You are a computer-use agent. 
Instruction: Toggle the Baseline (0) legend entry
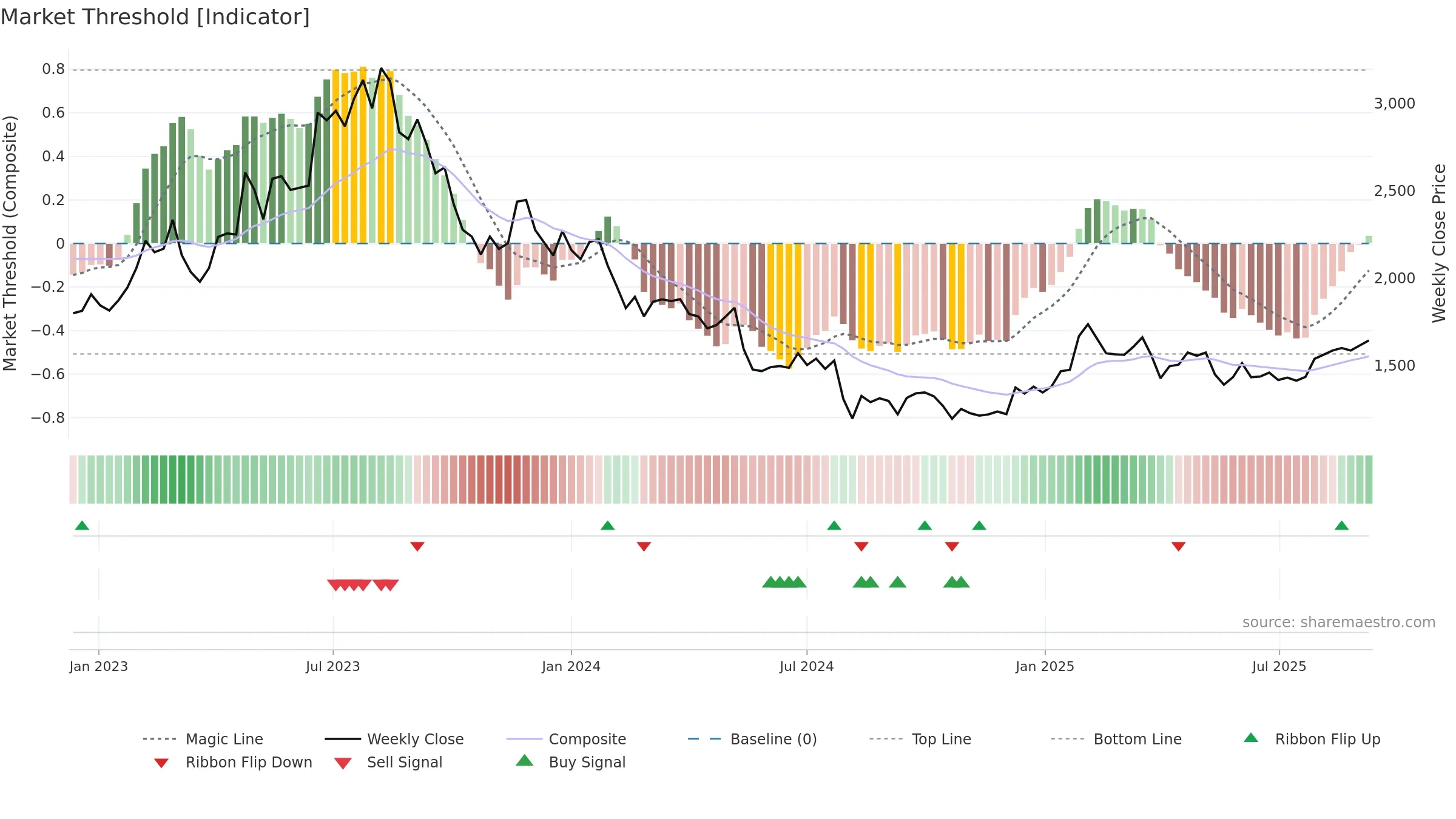[752, 739]
